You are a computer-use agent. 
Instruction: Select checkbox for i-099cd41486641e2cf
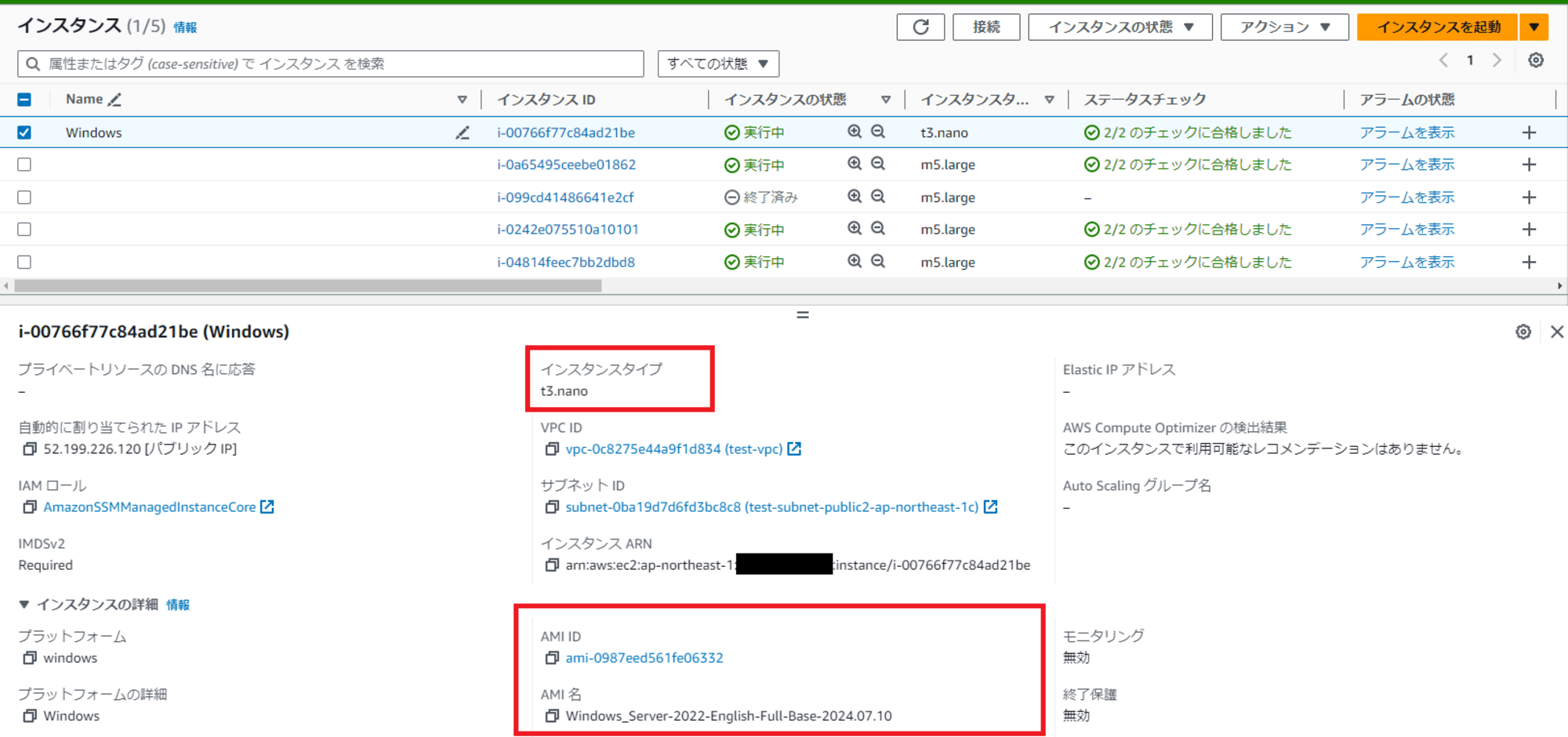click(24, 198)
